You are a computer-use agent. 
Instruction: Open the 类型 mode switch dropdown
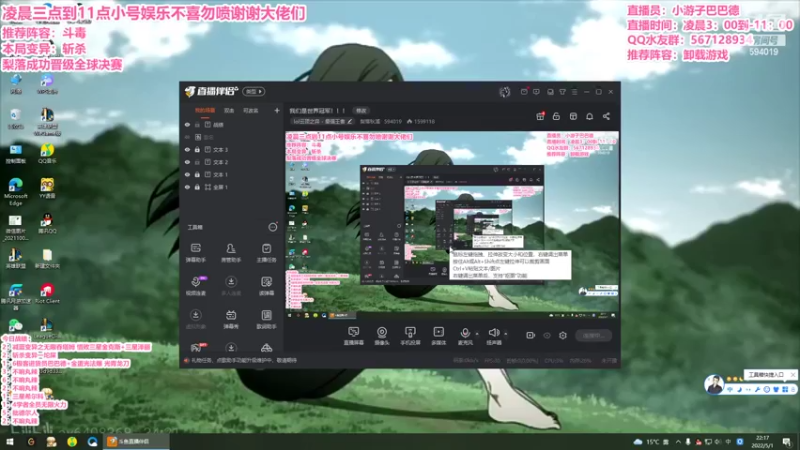254,92
